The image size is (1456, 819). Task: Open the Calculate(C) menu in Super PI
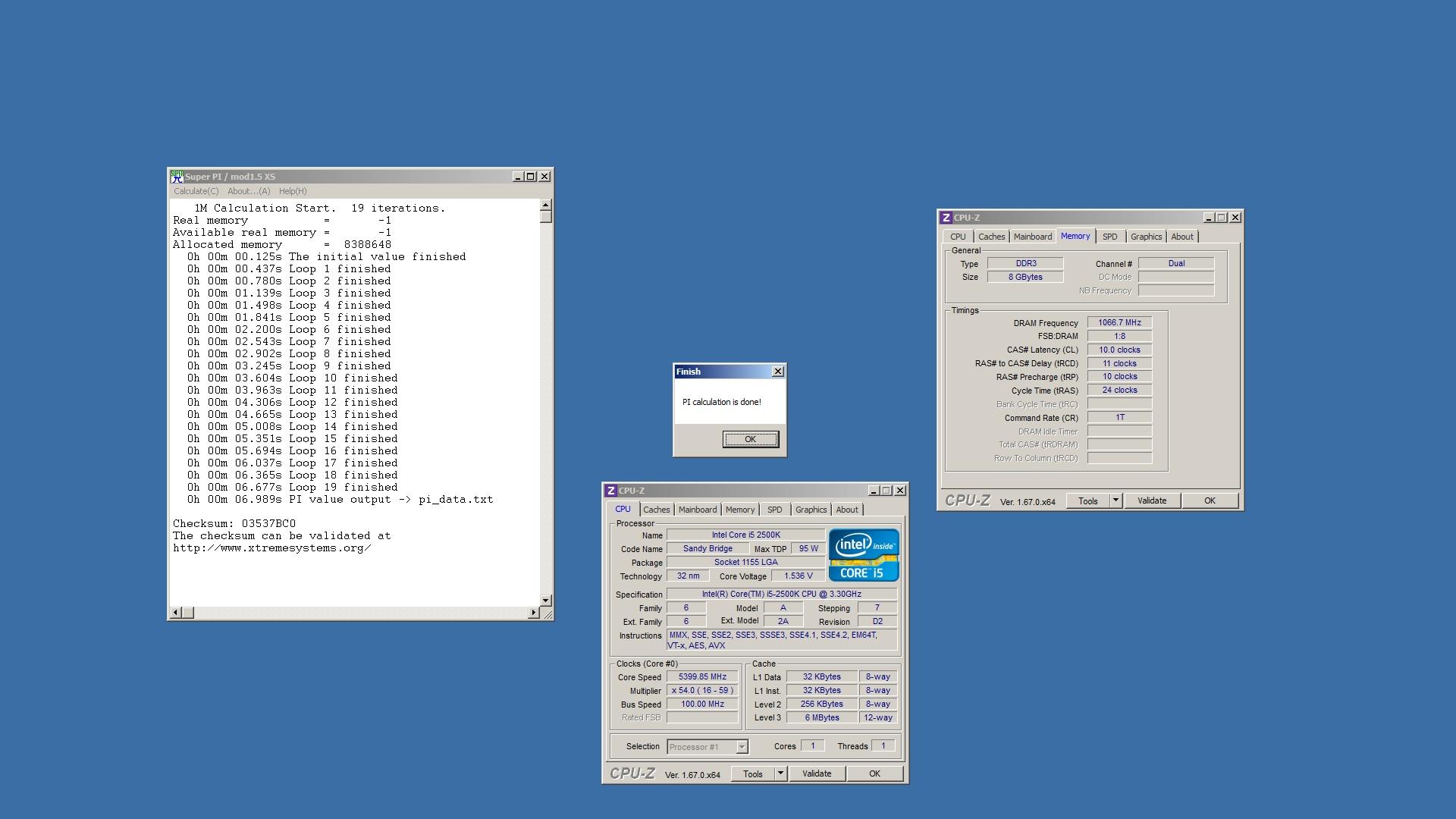pyautogui.click(x=196, y=191)
